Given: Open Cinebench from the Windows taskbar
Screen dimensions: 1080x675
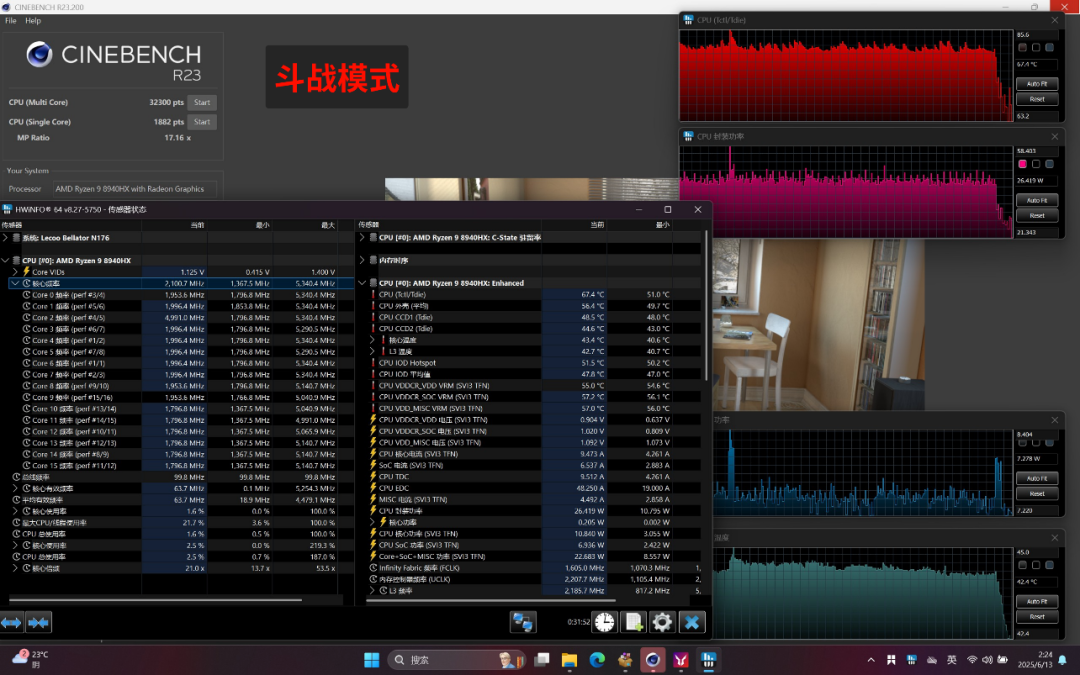Looking at the screenshot, I should tap(652, 660).
